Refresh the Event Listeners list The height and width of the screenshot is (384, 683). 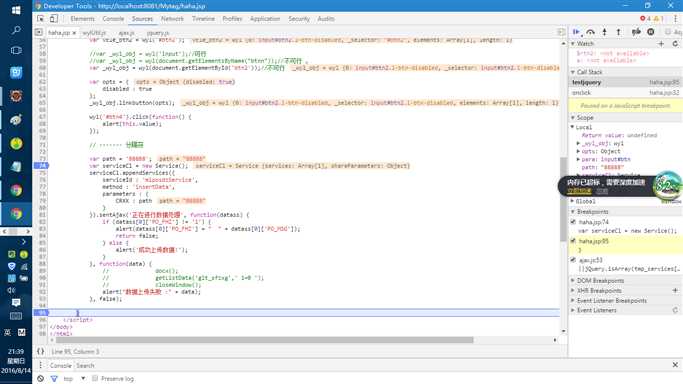[x=675, y=310]
